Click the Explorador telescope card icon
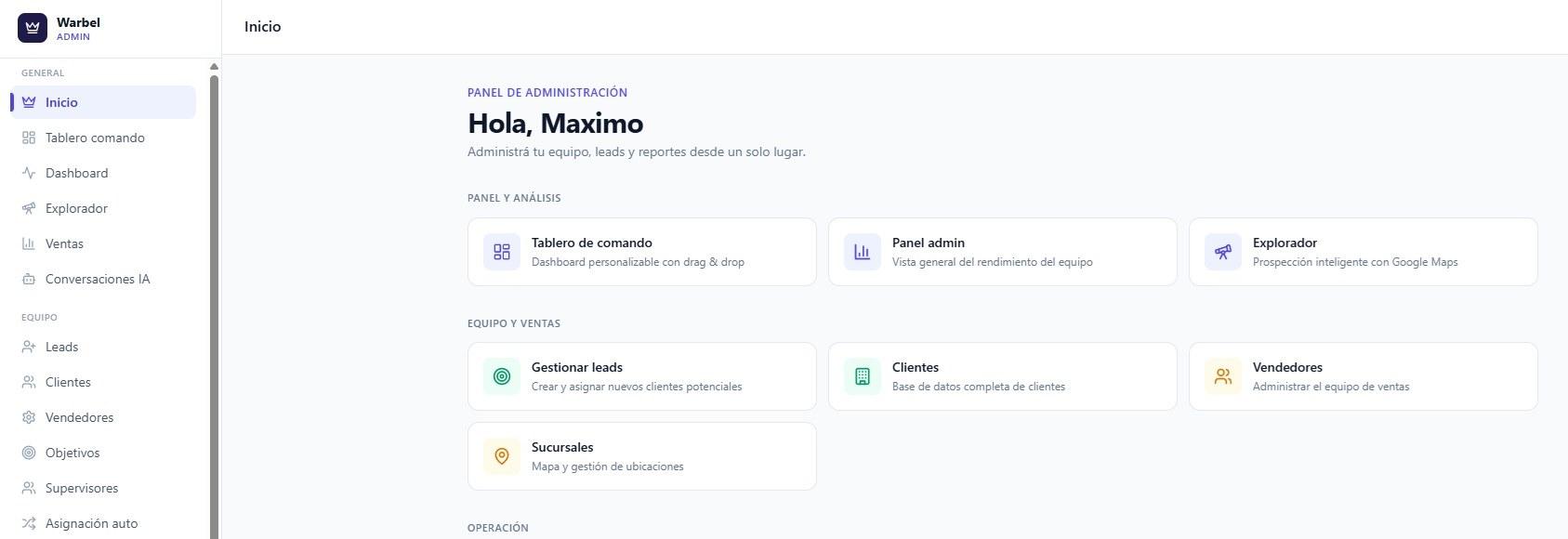This screenshot has width=1568, height=539. click(x=1223, y=252)
